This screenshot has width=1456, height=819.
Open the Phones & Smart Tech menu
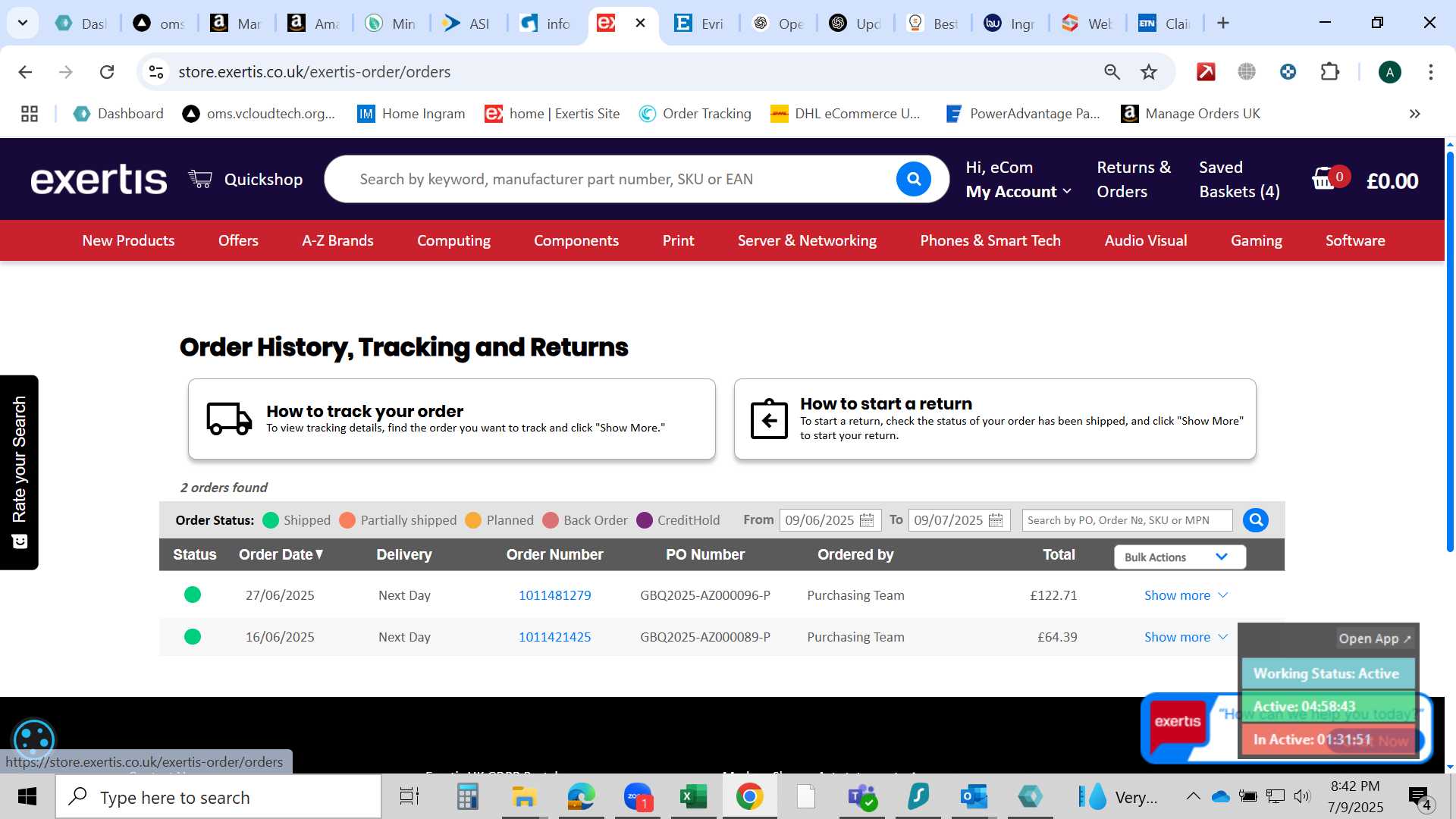990,240
